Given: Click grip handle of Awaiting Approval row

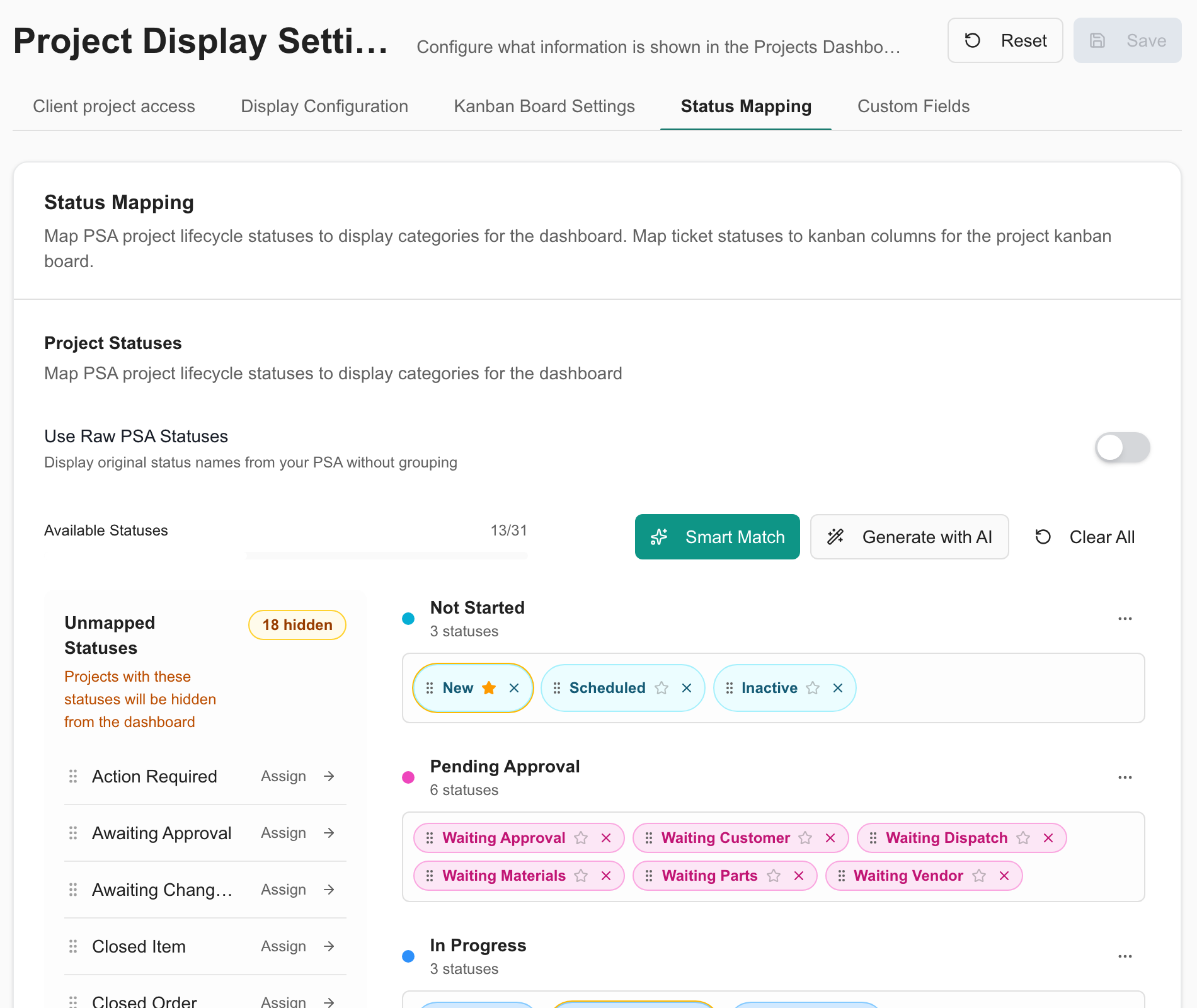Looking at the screenshot, I should pos(73,833).
